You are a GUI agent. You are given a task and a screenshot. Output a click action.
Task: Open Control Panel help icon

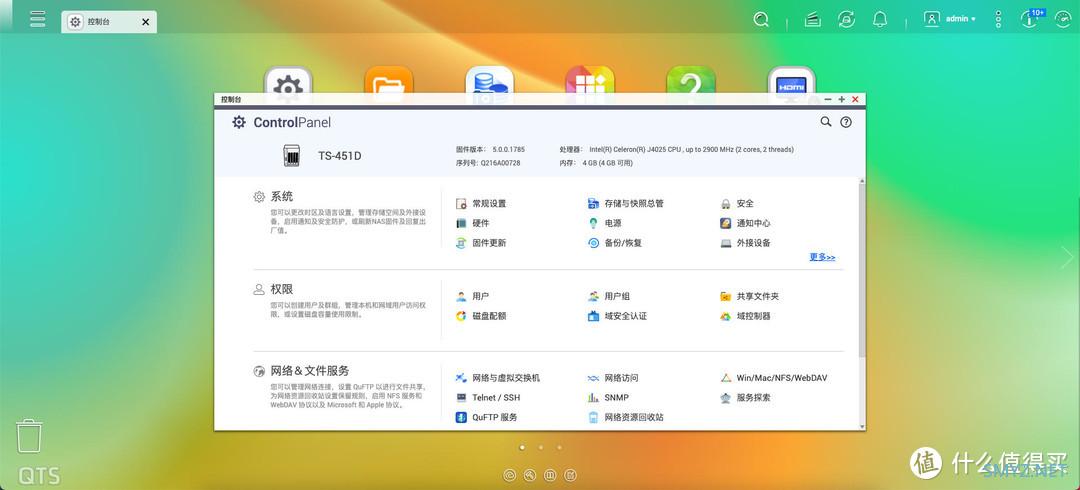pyautogui.click(x=846, y=122)
